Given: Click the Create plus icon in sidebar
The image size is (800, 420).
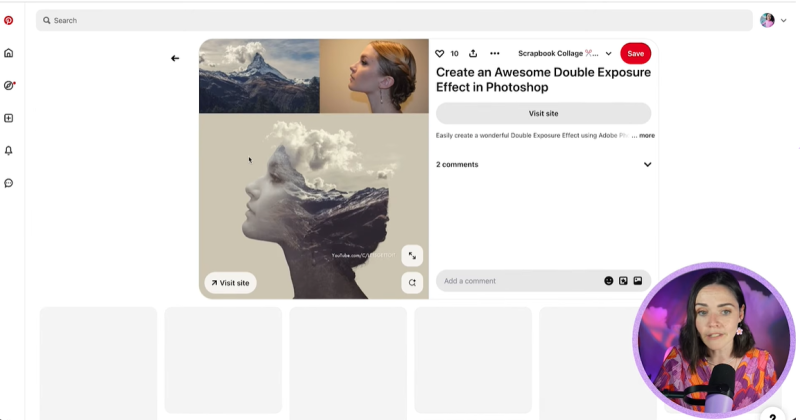Looking at the screenshot, I should pos(9,118).
